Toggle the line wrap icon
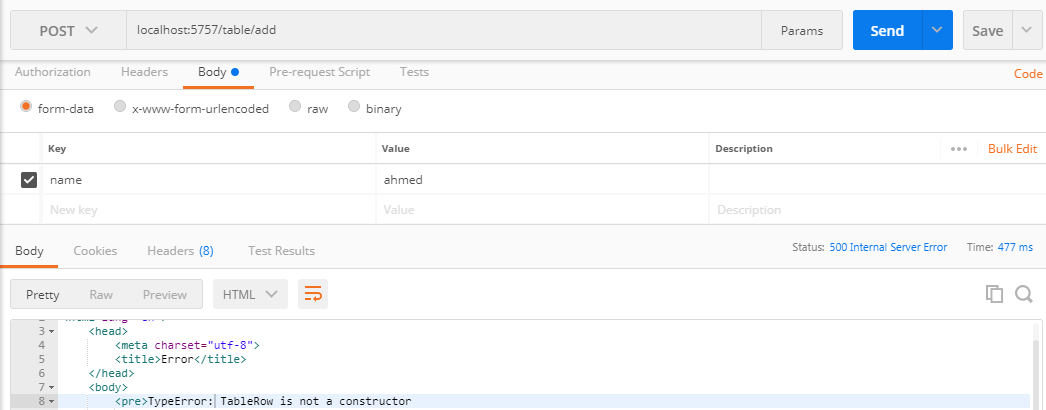 (x=313, y=294)
